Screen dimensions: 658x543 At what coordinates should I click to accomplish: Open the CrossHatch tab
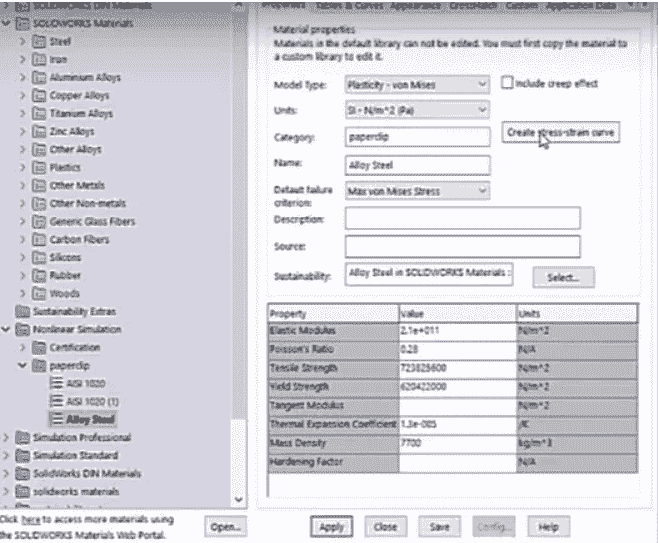[473, 5]
